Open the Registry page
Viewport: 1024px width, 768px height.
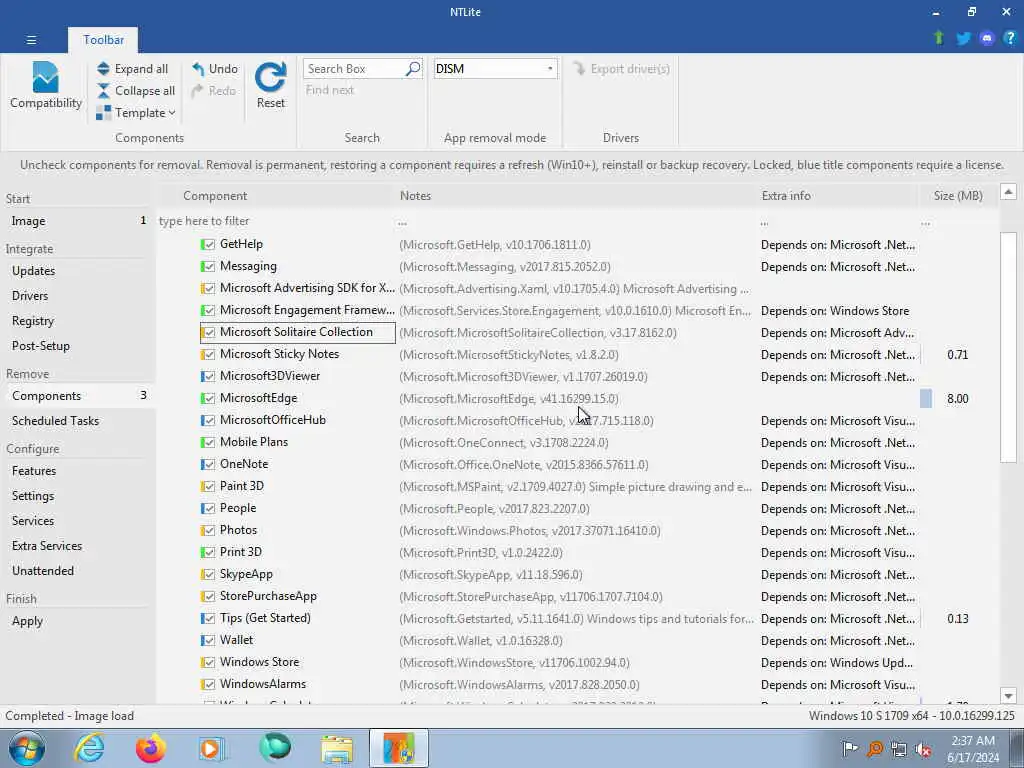tap(33, 321)
